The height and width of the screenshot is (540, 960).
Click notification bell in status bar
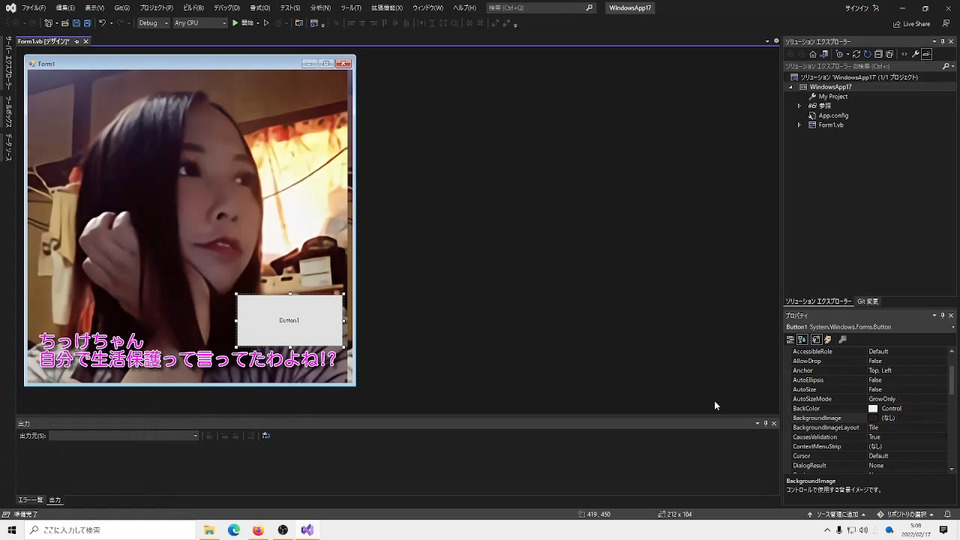point(947,514)
